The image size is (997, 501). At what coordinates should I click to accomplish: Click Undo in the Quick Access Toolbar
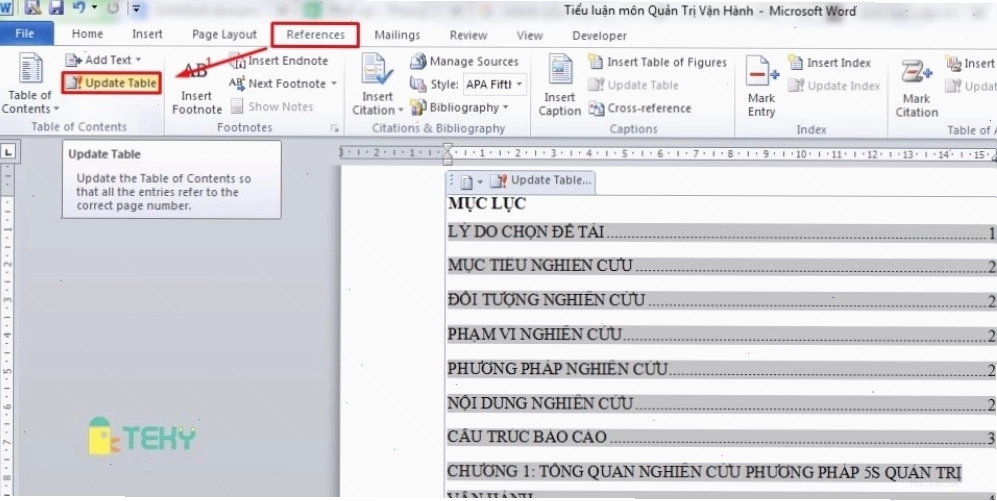pos(79,8)
